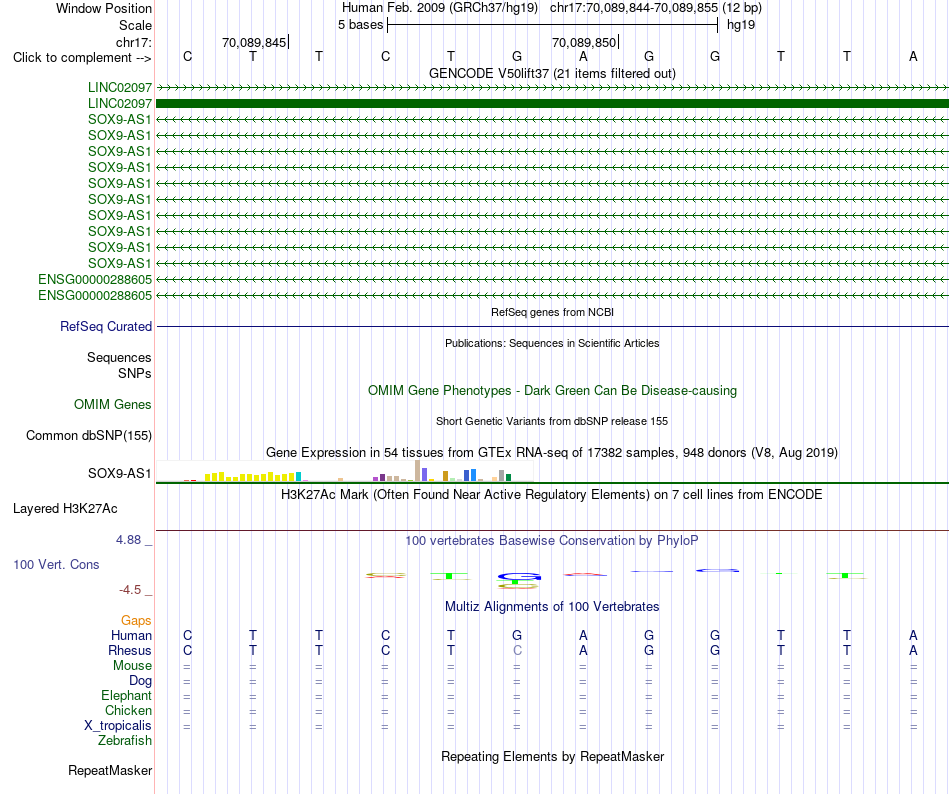Click the OMIM Genes track label
Viewport: 950px width, 794px height.
click(113, 405)
